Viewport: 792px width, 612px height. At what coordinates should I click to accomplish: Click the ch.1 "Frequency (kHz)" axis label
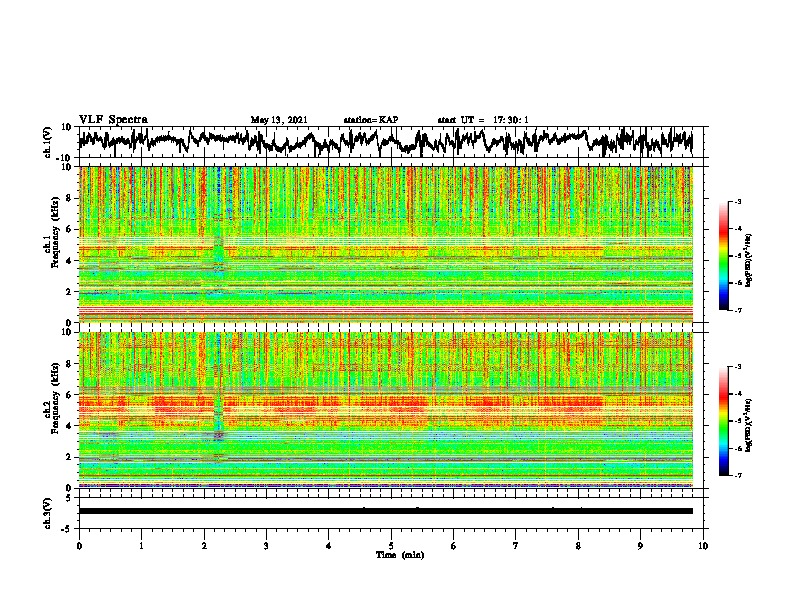[54, 233]
